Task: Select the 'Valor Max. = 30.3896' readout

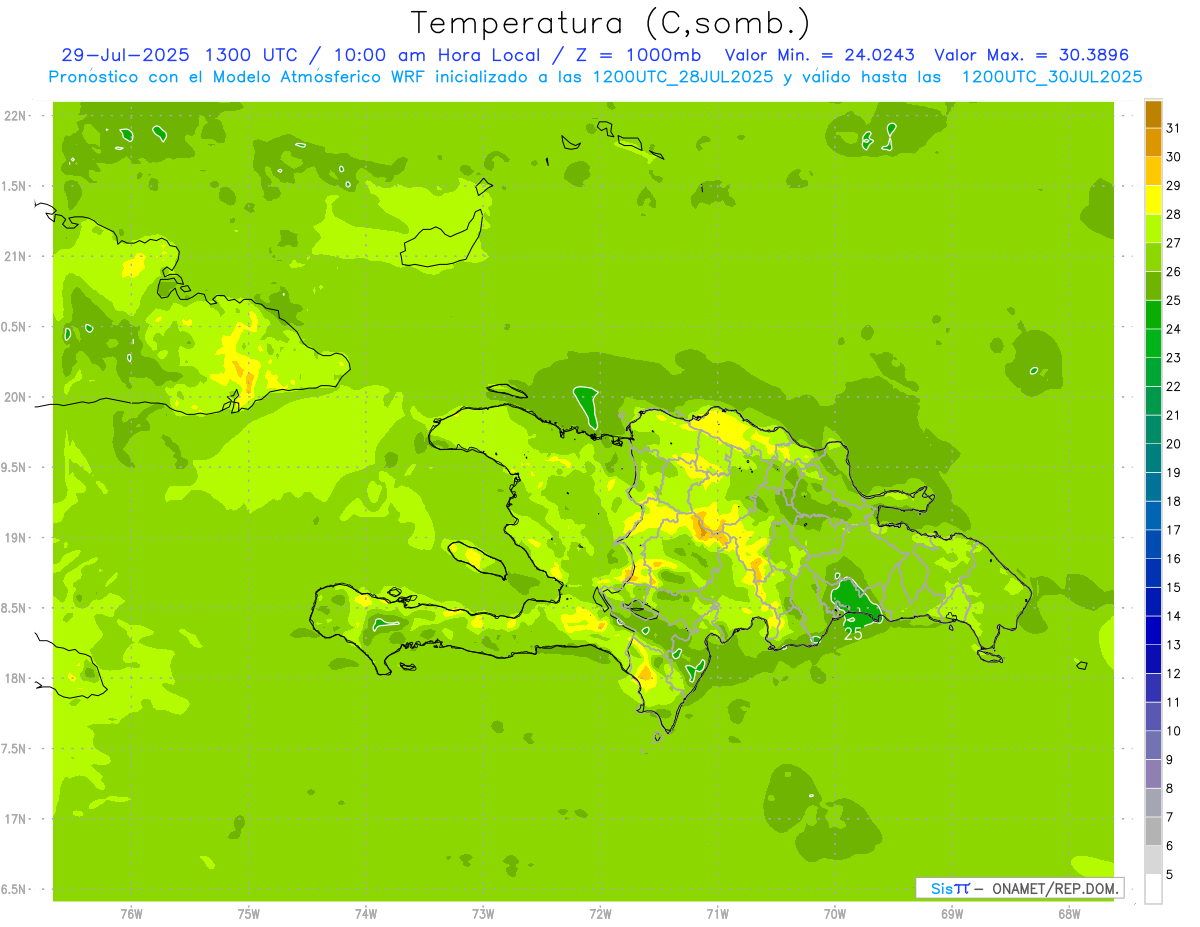Action: pos(1031,55)
